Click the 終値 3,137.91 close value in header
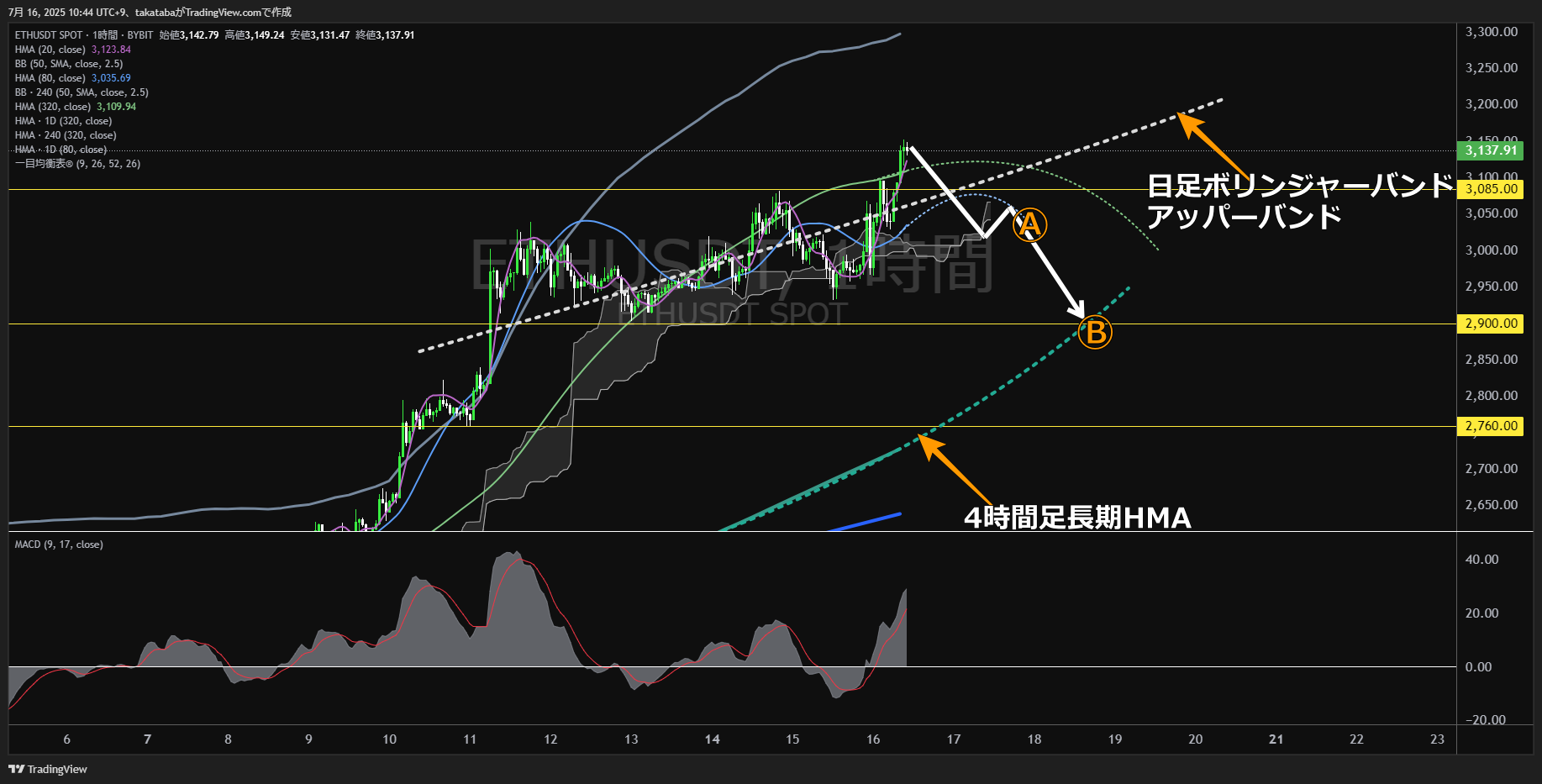 (385, 35)
